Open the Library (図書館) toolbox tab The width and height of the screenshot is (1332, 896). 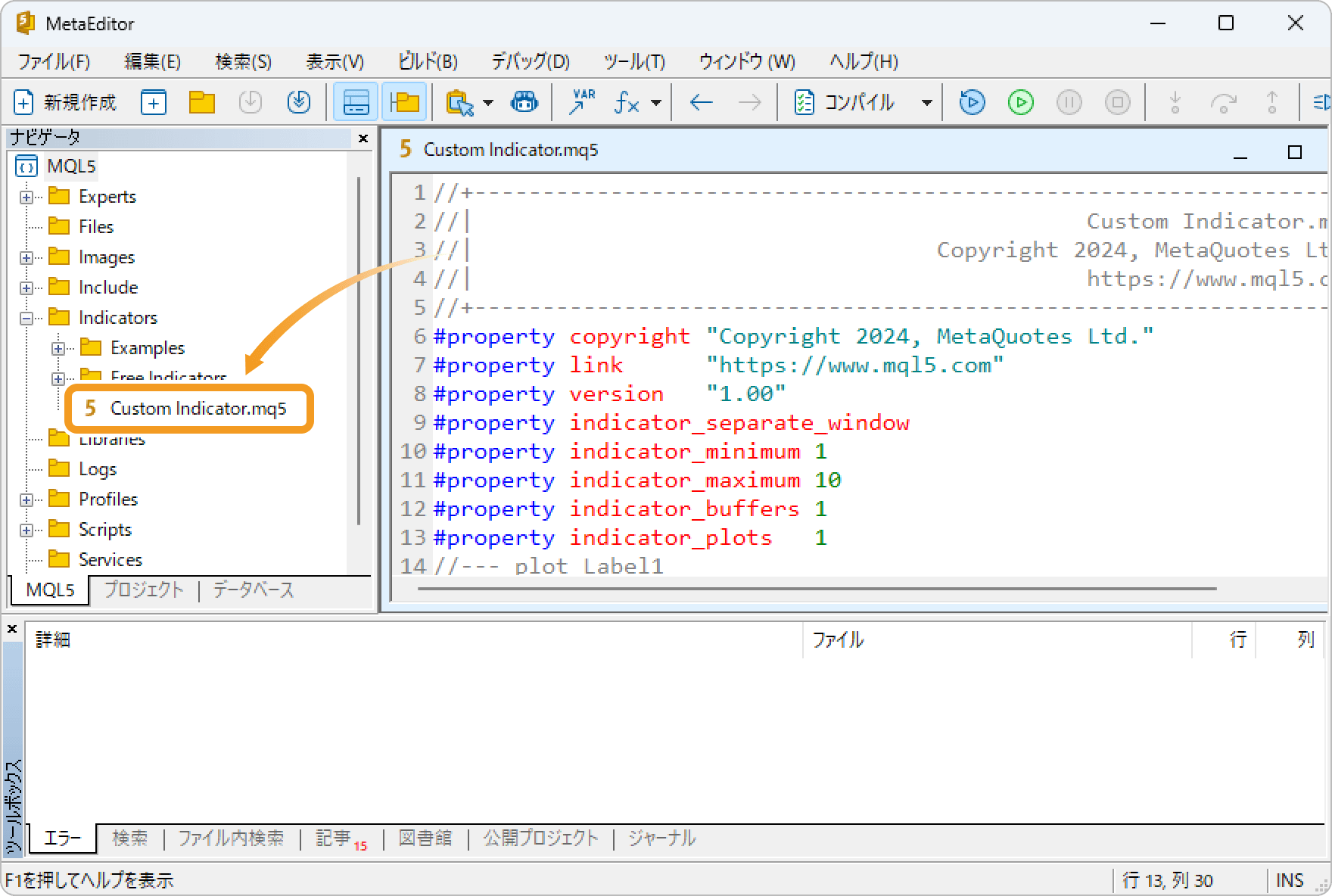coord(425,838)
